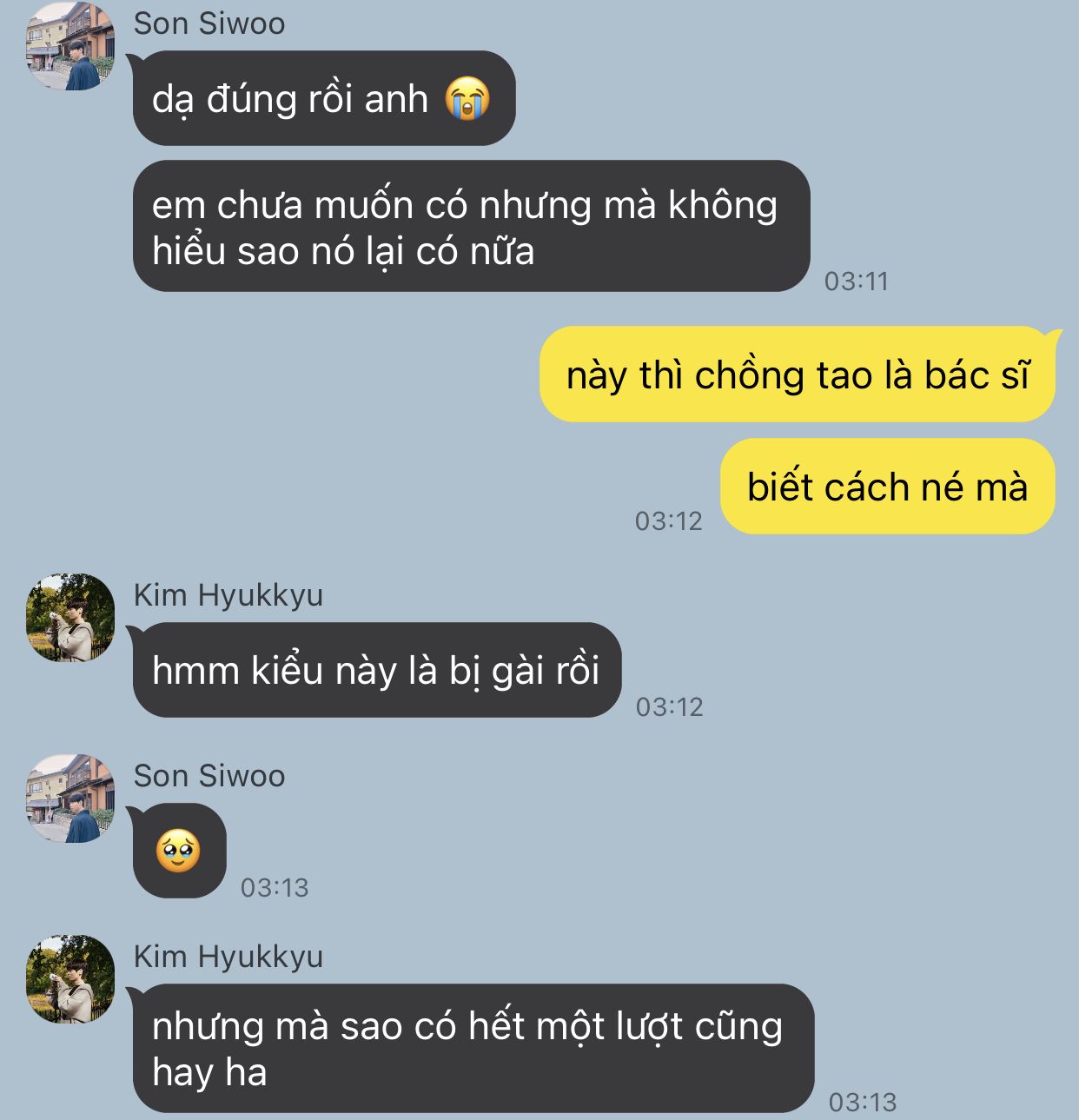
Task: Tap the Son Siwoo name above the pleading emoji
Action: (x=209, y=776)
